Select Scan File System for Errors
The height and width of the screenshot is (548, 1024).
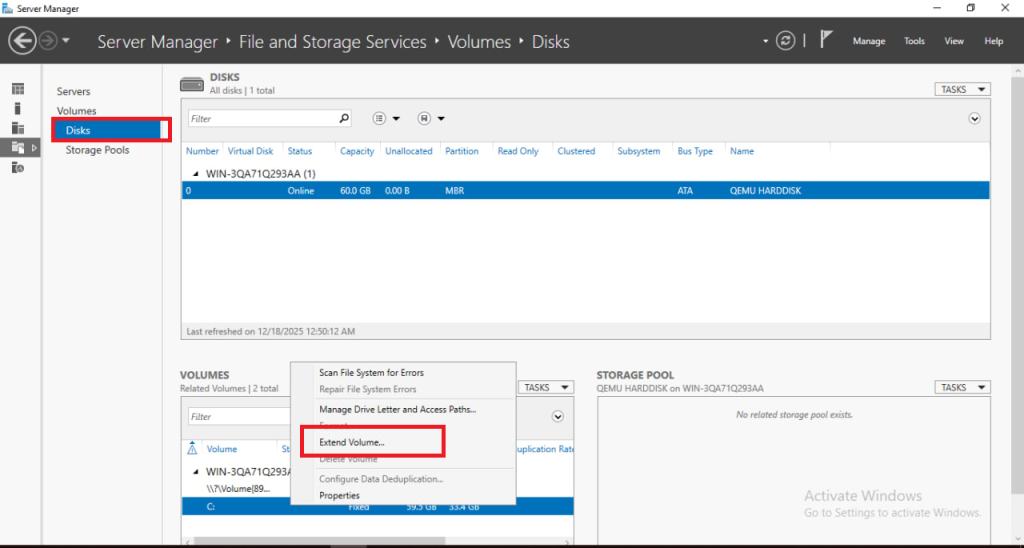pyautogui.click(x=371, y=373)
